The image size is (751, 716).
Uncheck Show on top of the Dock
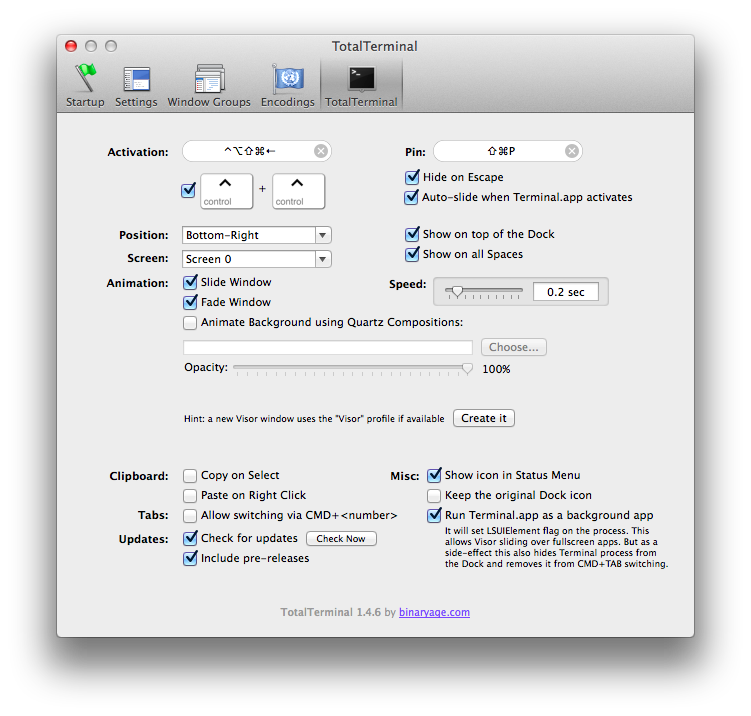coord(412,234)
